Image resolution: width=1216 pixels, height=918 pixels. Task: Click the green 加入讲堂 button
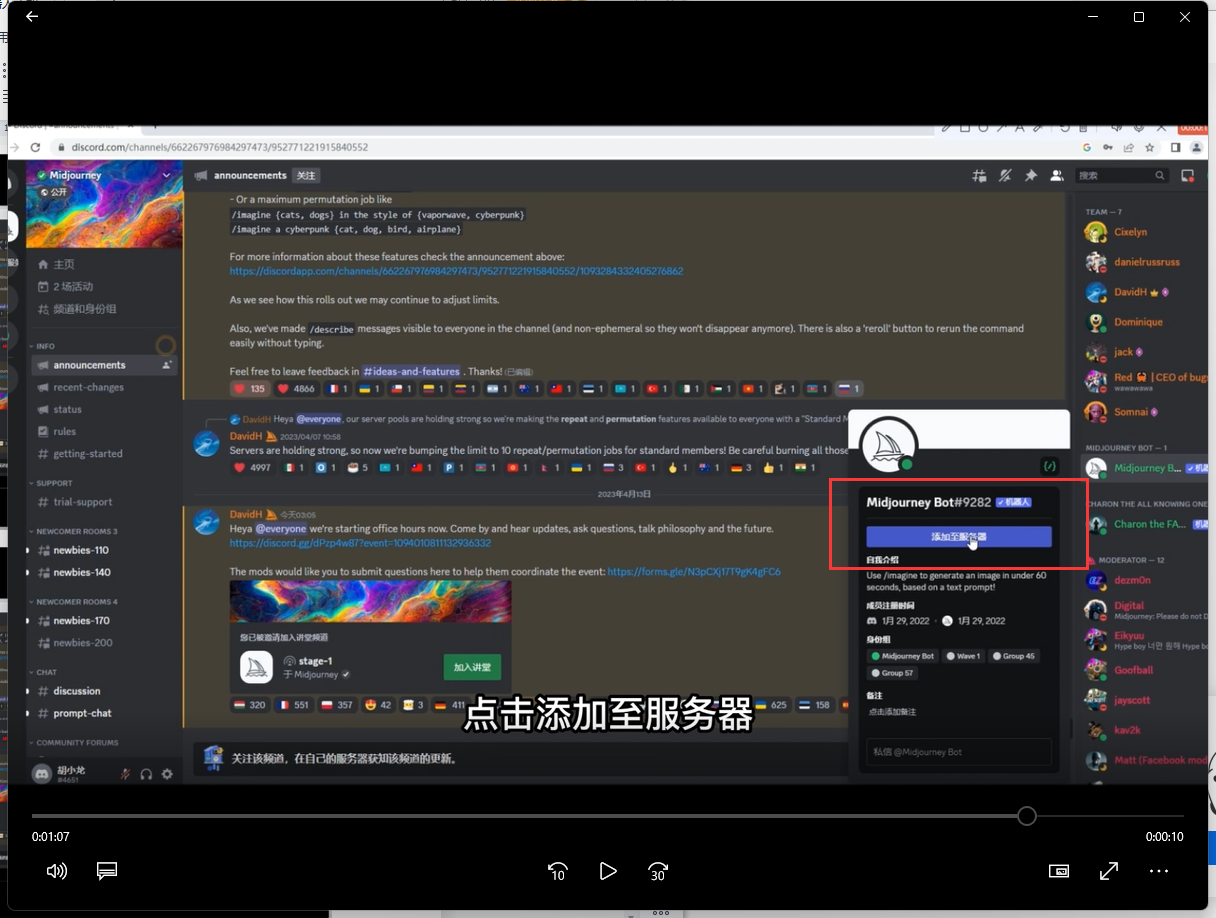(x=472, y=667)
